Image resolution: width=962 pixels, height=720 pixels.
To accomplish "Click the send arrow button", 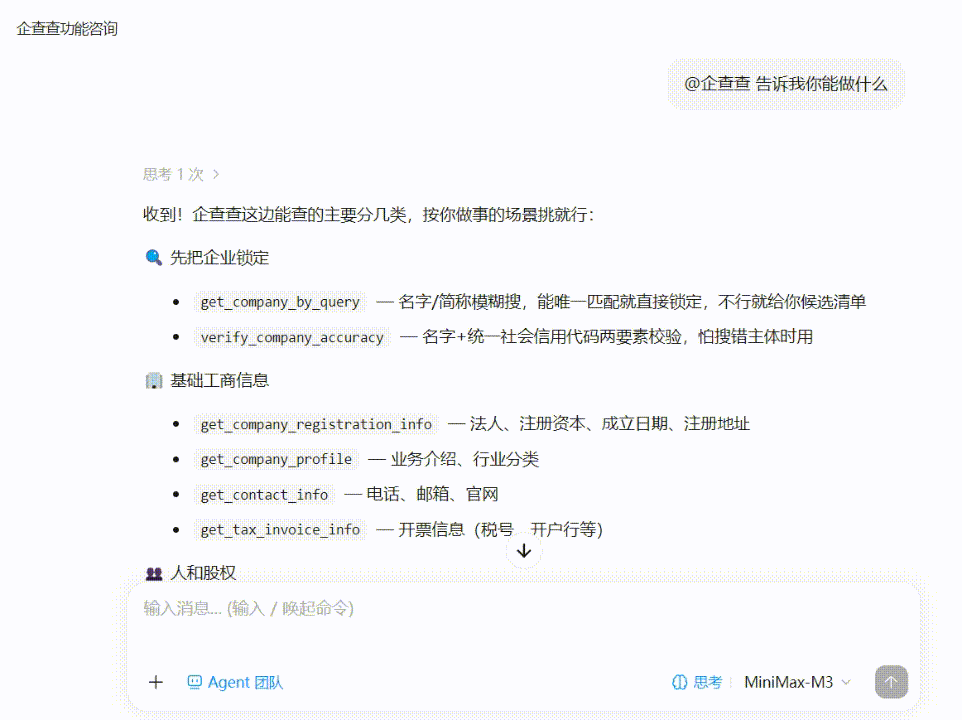I will [891, 682].
